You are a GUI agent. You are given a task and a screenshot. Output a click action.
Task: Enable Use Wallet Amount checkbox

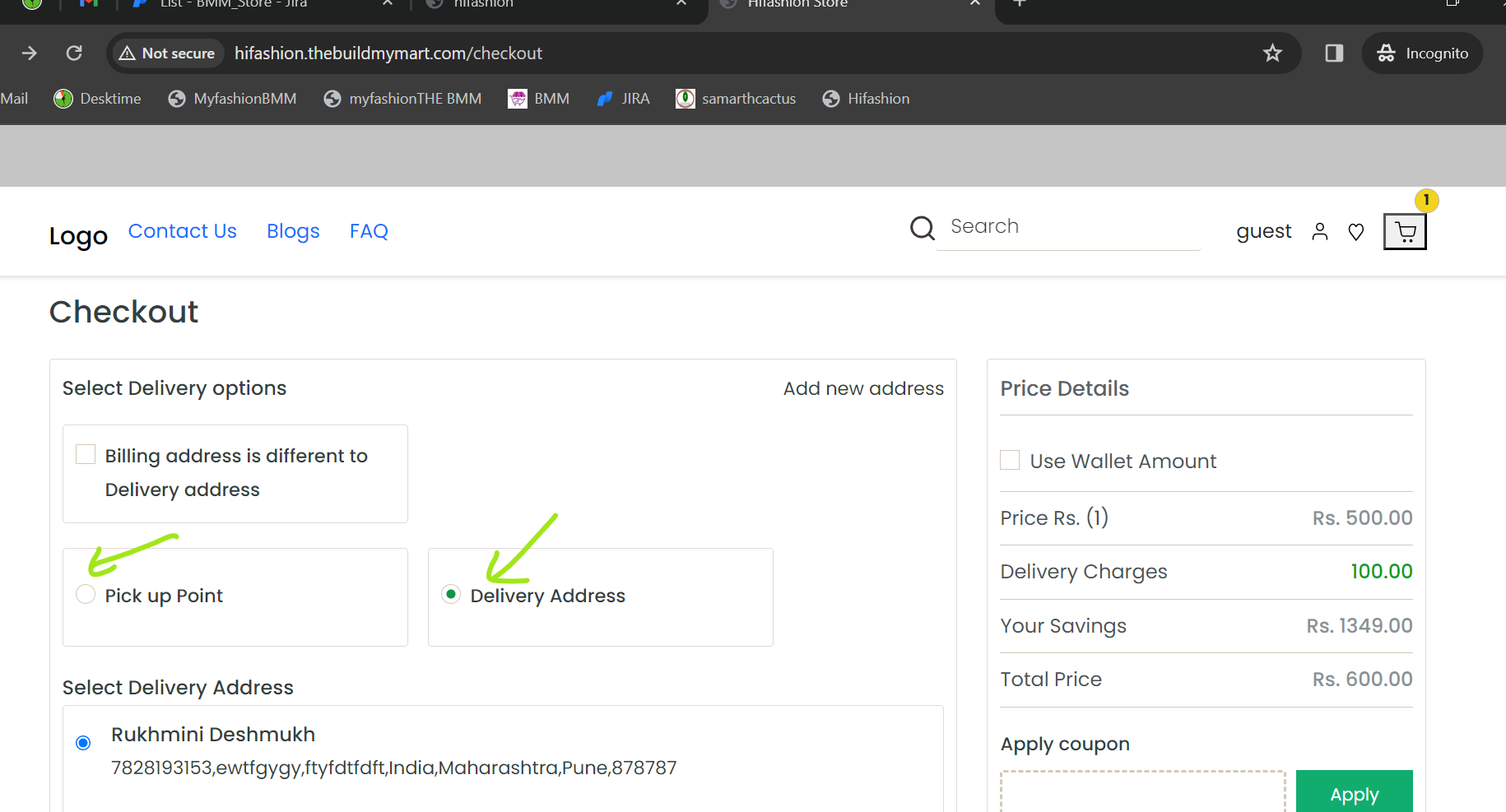pos(1010,460)
